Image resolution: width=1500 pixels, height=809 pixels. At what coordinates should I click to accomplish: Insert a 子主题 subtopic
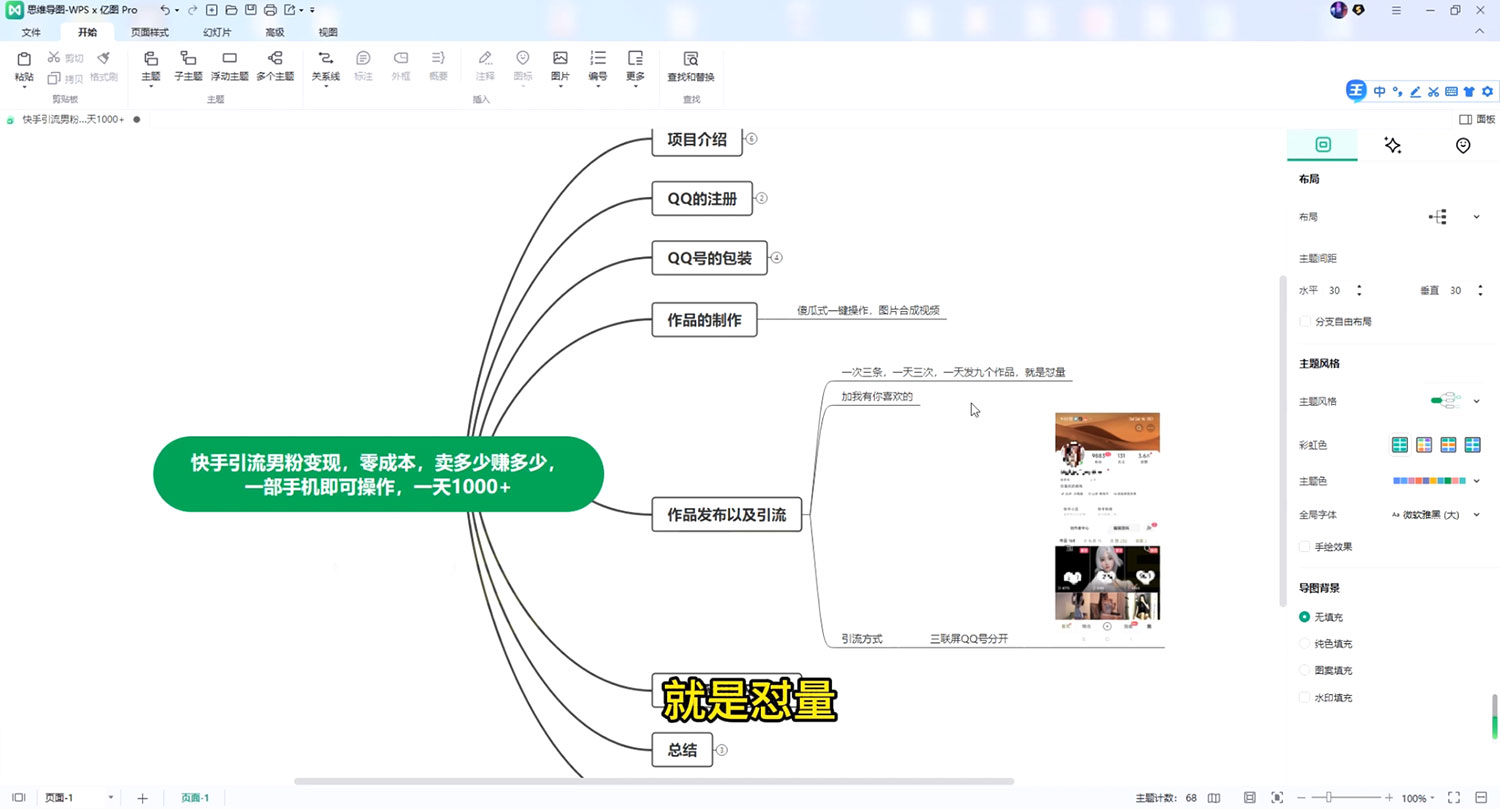(x=188, y=60)
